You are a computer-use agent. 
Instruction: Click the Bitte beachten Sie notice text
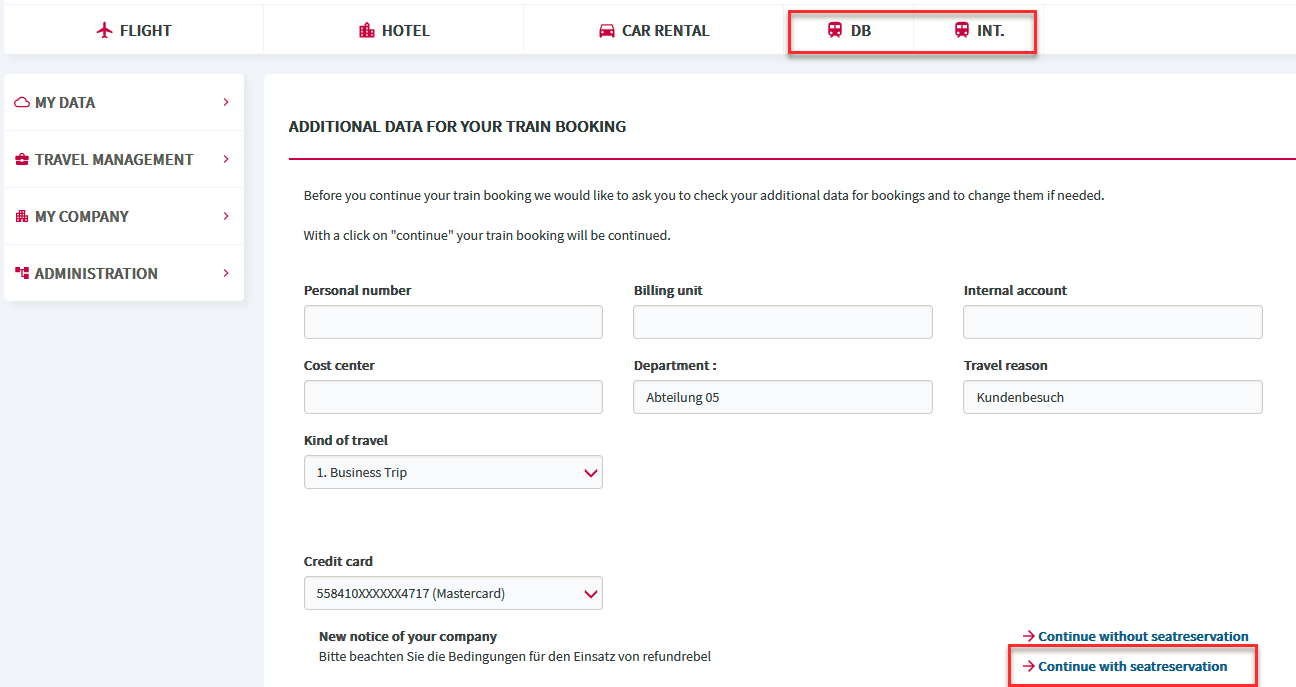click(x=515, y=657)
